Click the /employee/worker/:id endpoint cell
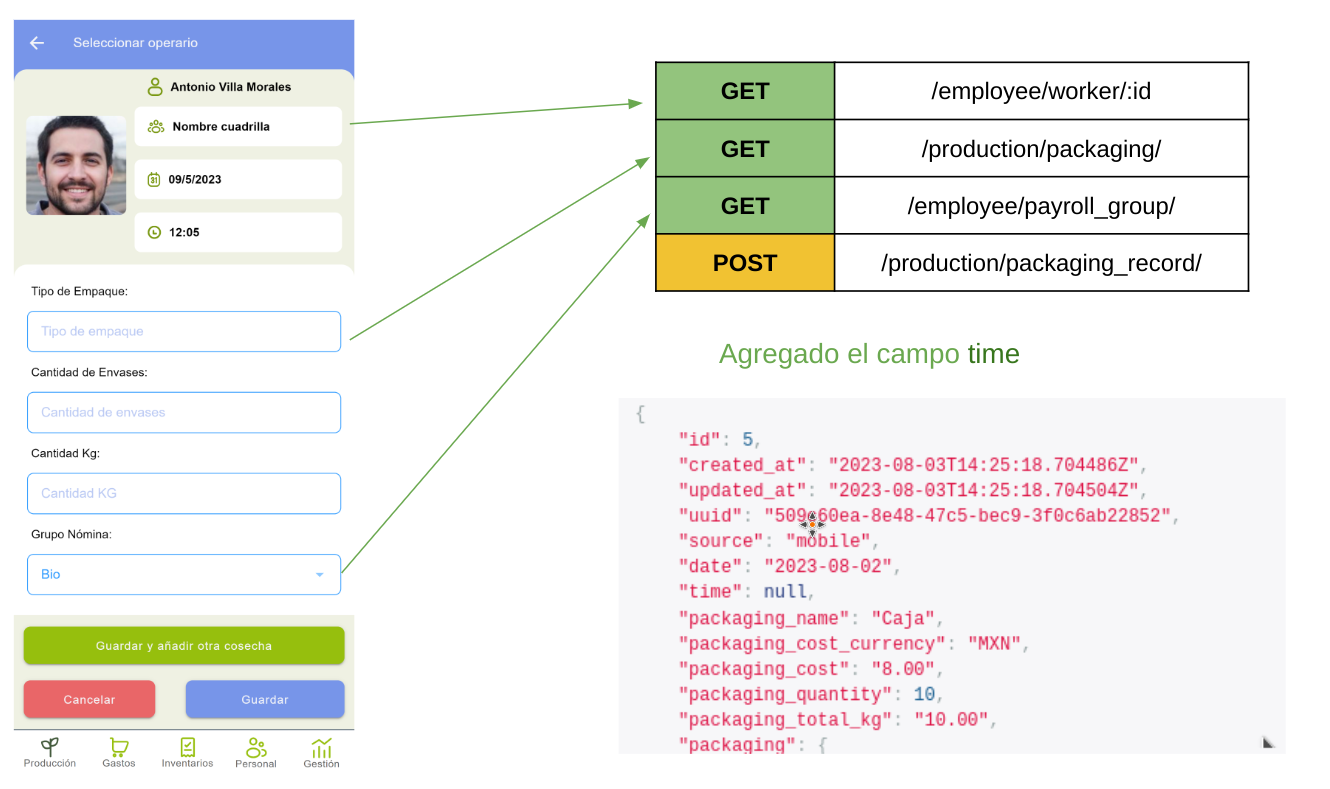 [x=1041, y=91]
